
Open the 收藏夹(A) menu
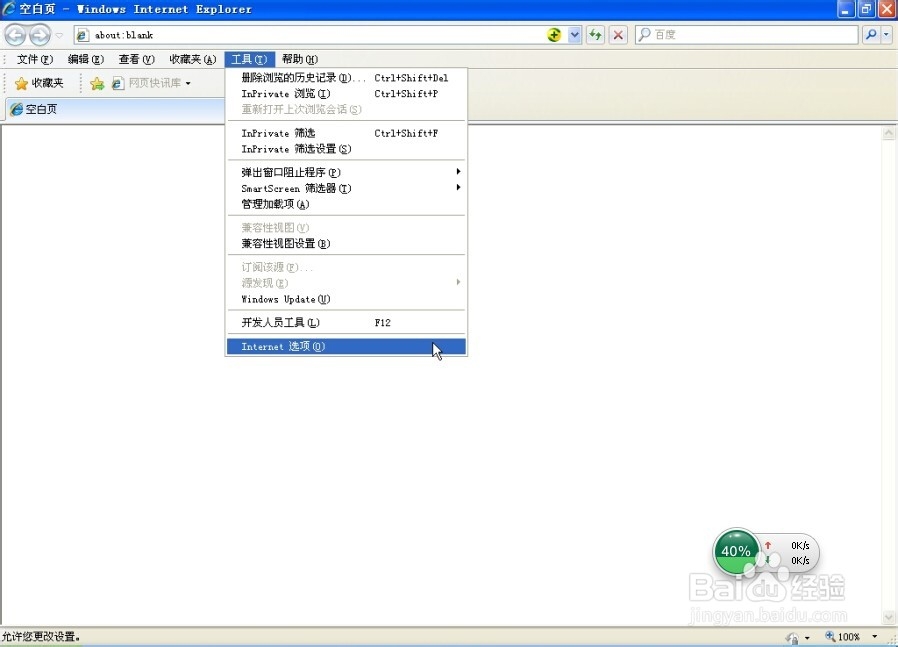(193, 59)
